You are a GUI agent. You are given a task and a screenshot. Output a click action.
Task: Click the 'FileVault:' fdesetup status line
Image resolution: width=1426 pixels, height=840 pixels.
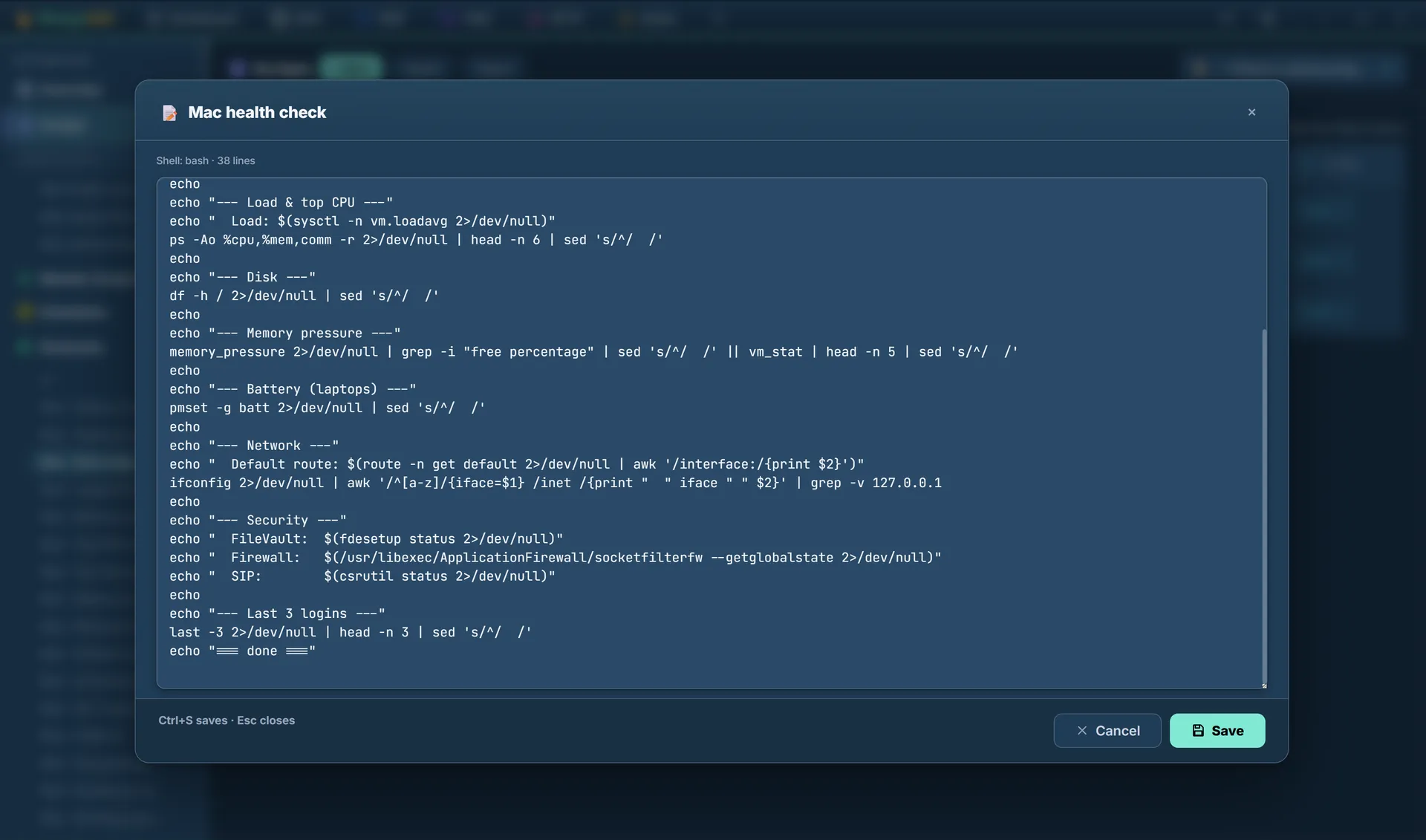(366, 539)
